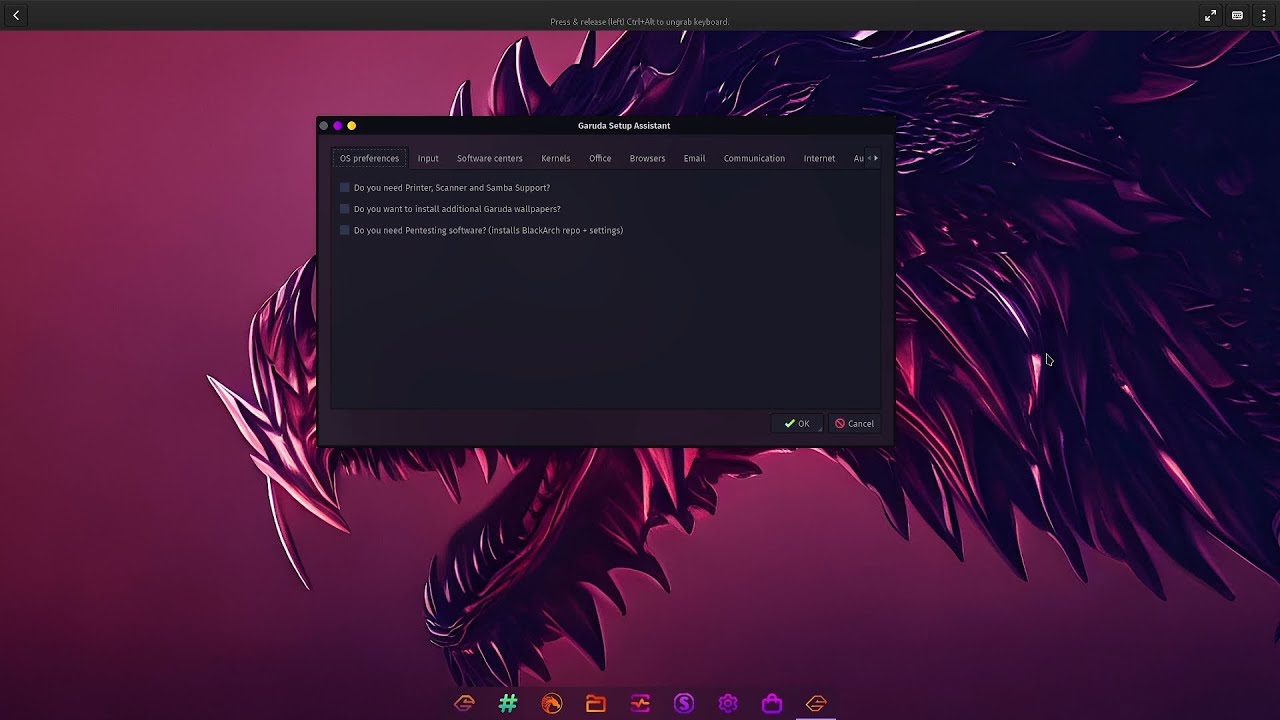Image resolution: width=1280 pixels, height=720 pixels.
Task: Click the keyboard icon in viewer top bar
Action: 1237,15
